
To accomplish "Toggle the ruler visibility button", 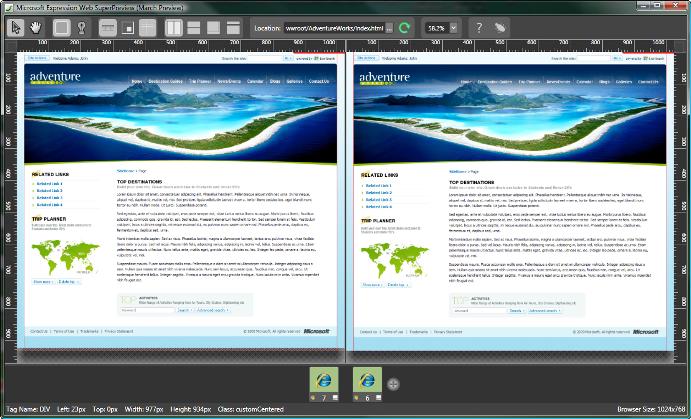I will pos(108,28).
